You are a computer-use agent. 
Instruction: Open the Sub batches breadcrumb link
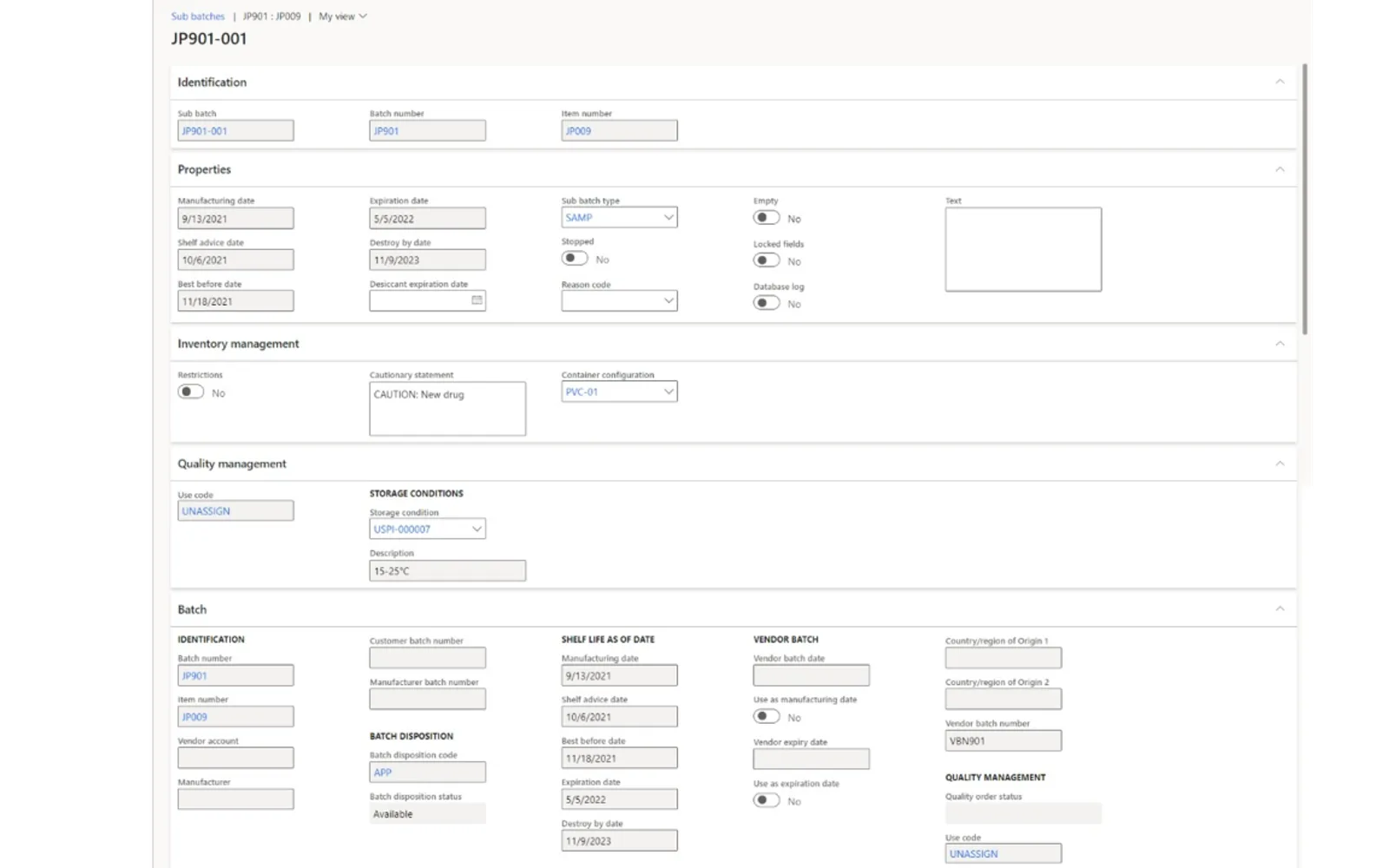pos(198,16)
